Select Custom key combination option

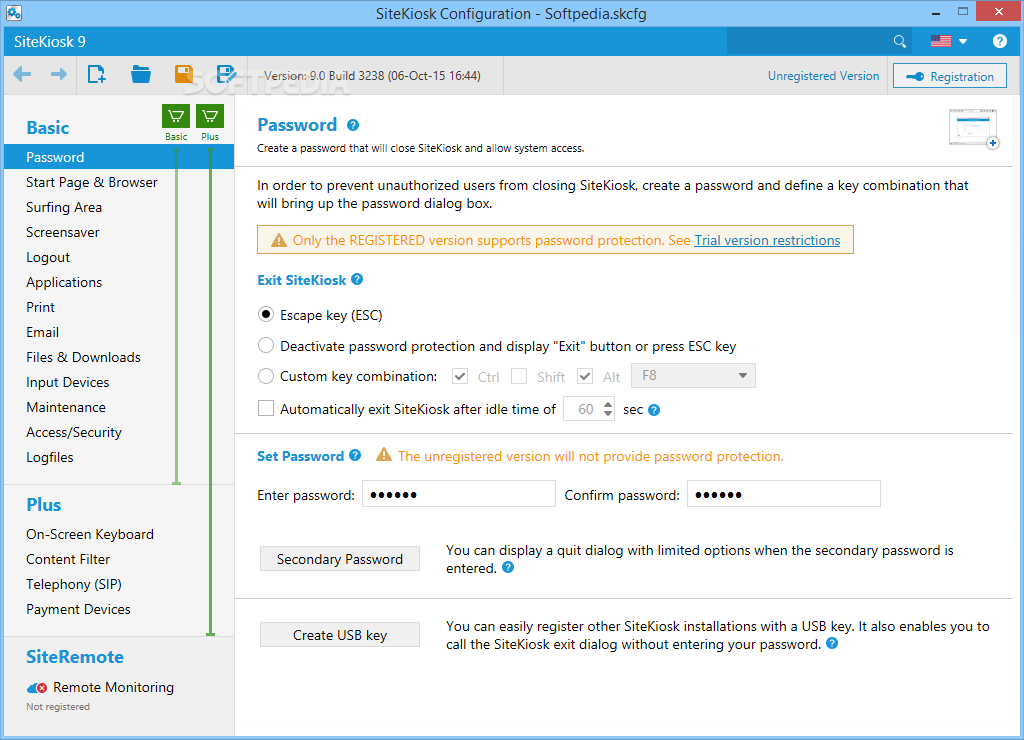[265, 376]
